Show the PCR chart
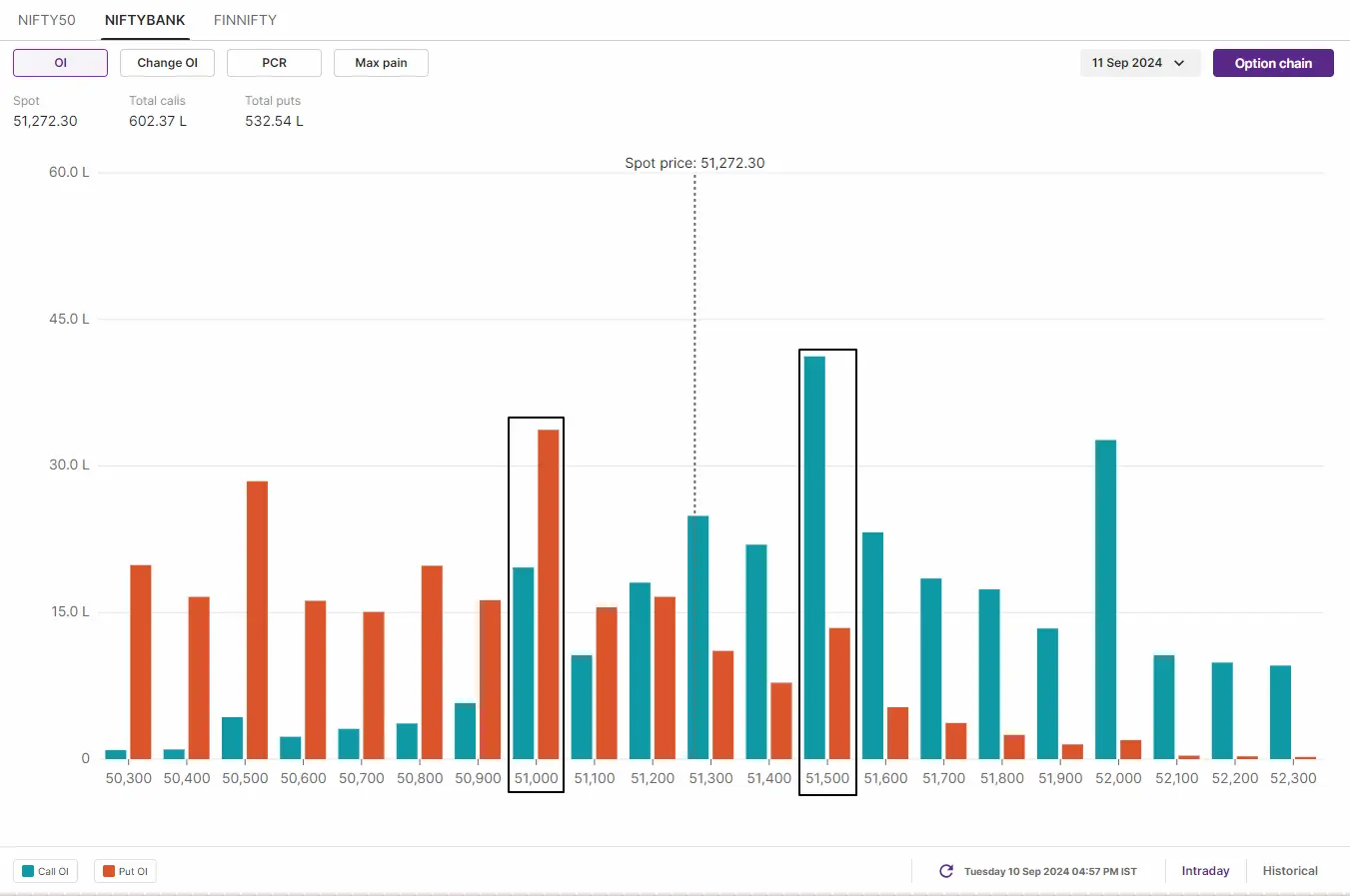Screen dimensions: 1350x896 (x=274, y=63)
